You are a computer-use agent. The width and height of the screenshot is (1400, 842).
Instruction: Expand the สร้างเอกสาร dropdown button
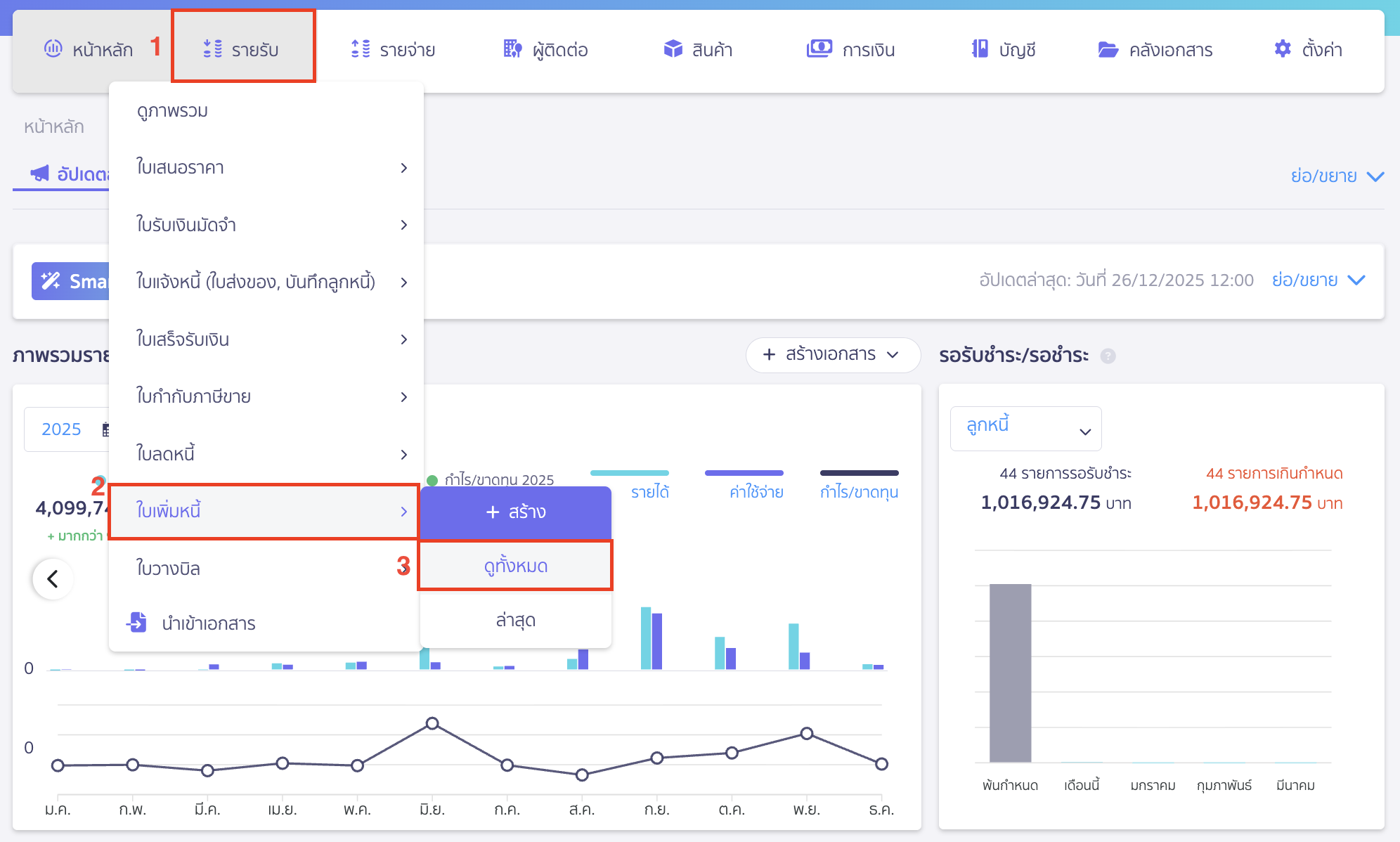tap(832, 354)
